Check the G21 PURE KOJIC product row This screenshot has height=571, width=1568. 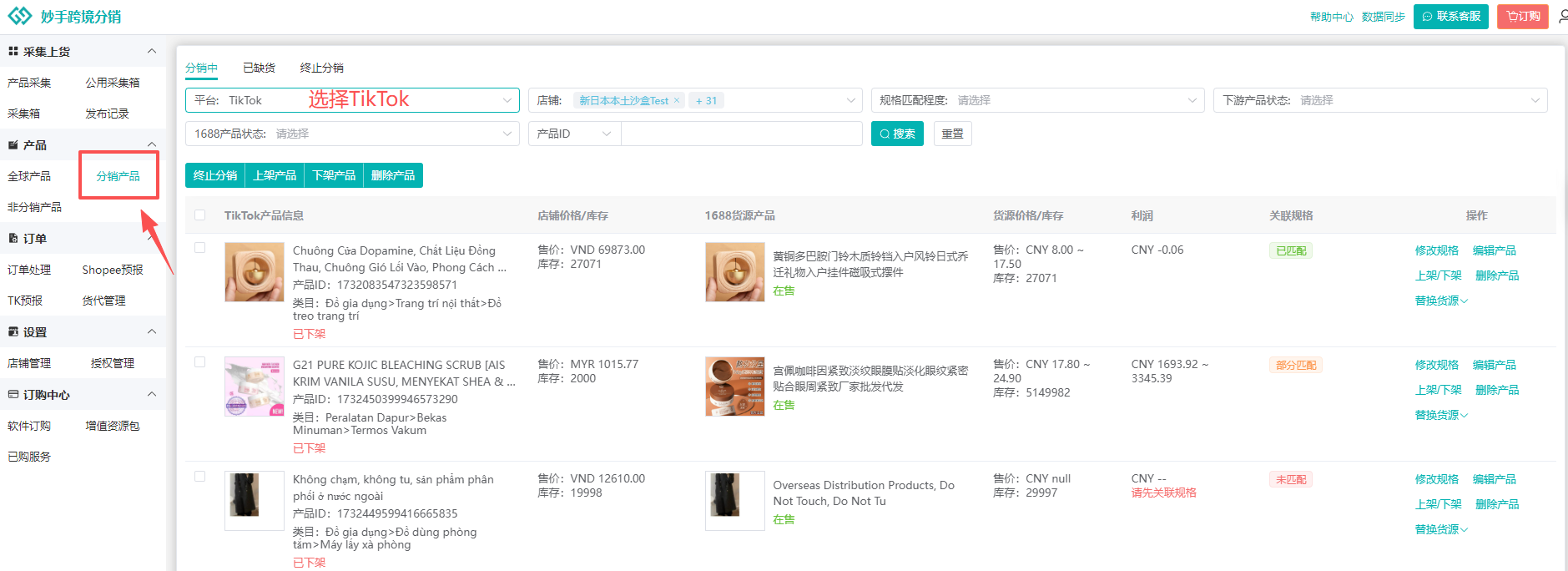click(x=199, y=361)
